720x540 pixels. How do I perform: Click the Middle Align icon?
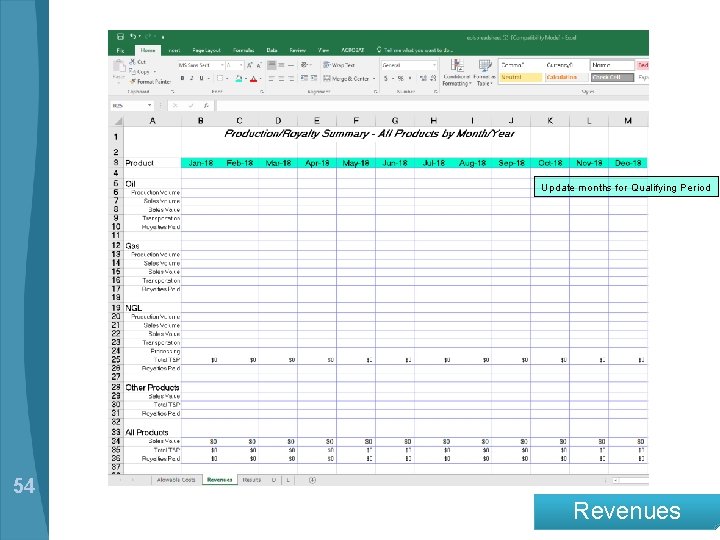[281, 65]
